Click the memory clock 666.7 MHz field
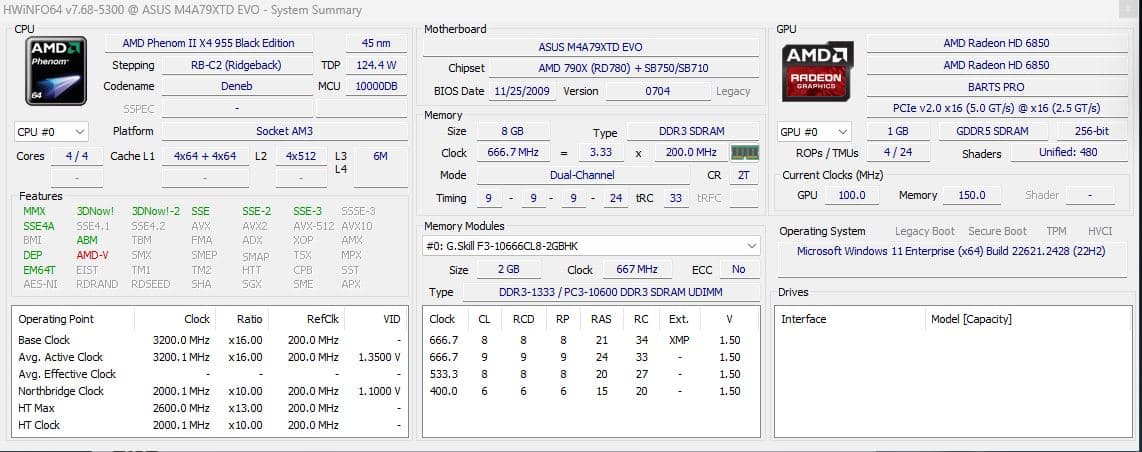This screenshot has width=1142, height=452. pyautogui.click(x=512, y=153)
